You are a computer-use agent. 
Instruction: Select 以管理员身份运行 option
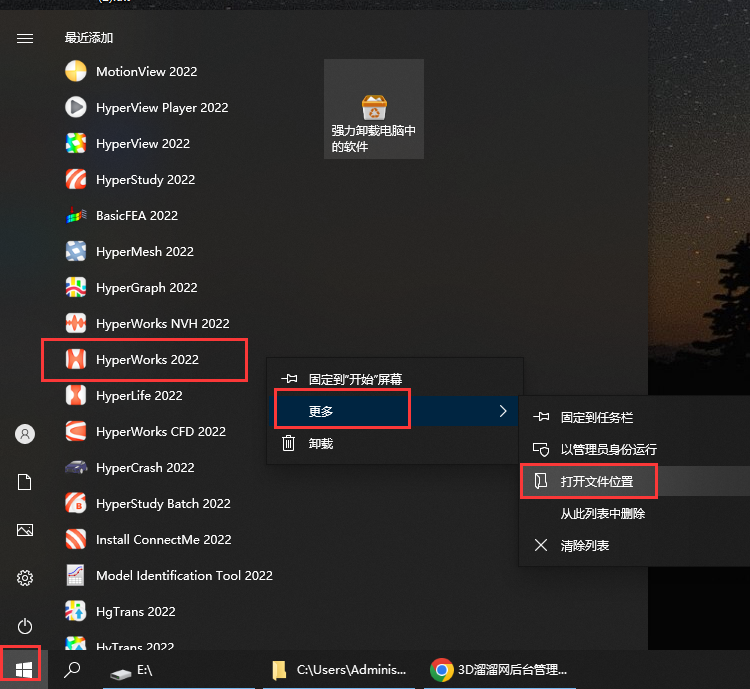(x=634, y=449)
